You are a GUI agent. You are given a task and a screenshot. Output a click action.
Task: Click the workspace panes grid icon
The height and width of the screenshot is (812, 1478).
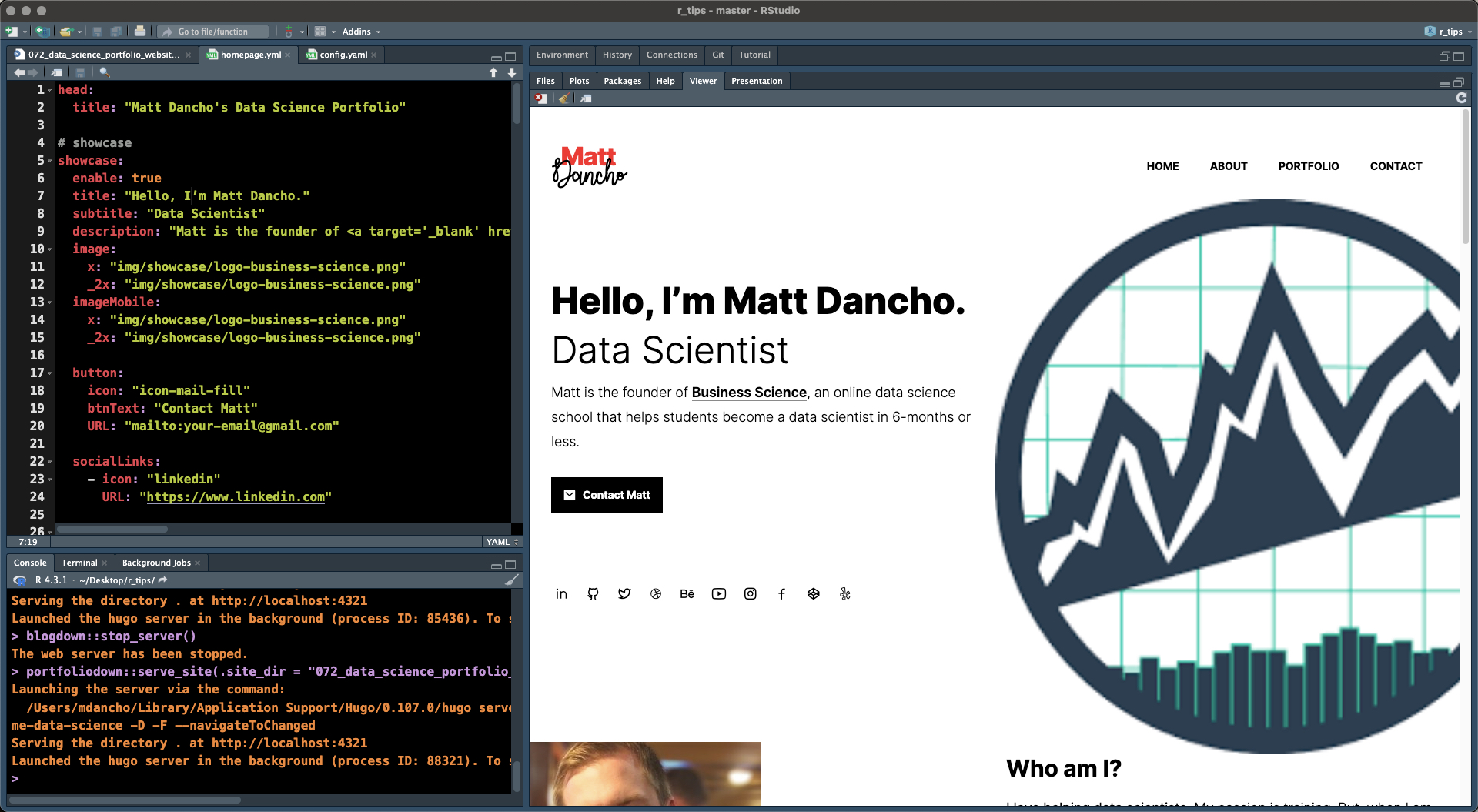click(x=320, y=32)
